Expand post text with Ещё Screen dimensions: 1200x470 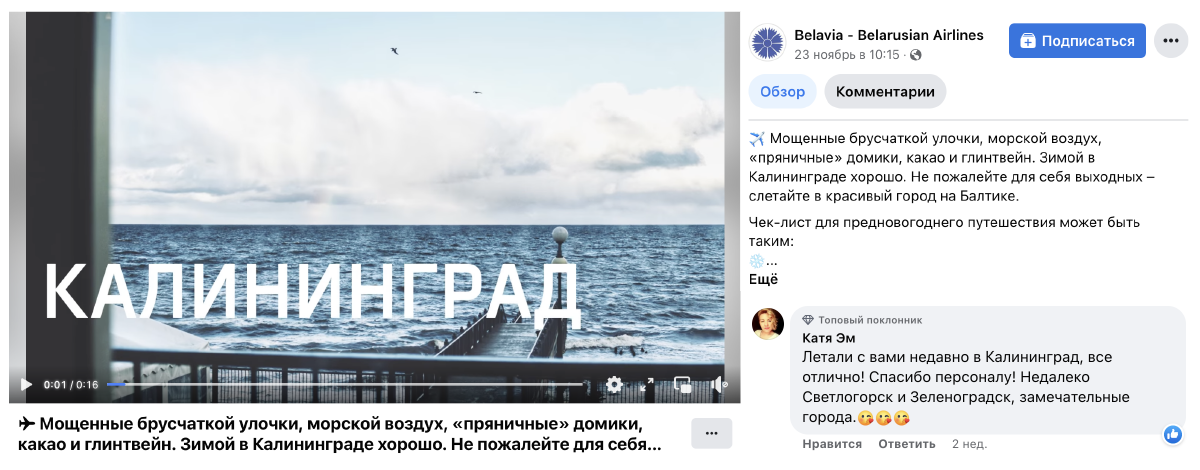[763, 280]
